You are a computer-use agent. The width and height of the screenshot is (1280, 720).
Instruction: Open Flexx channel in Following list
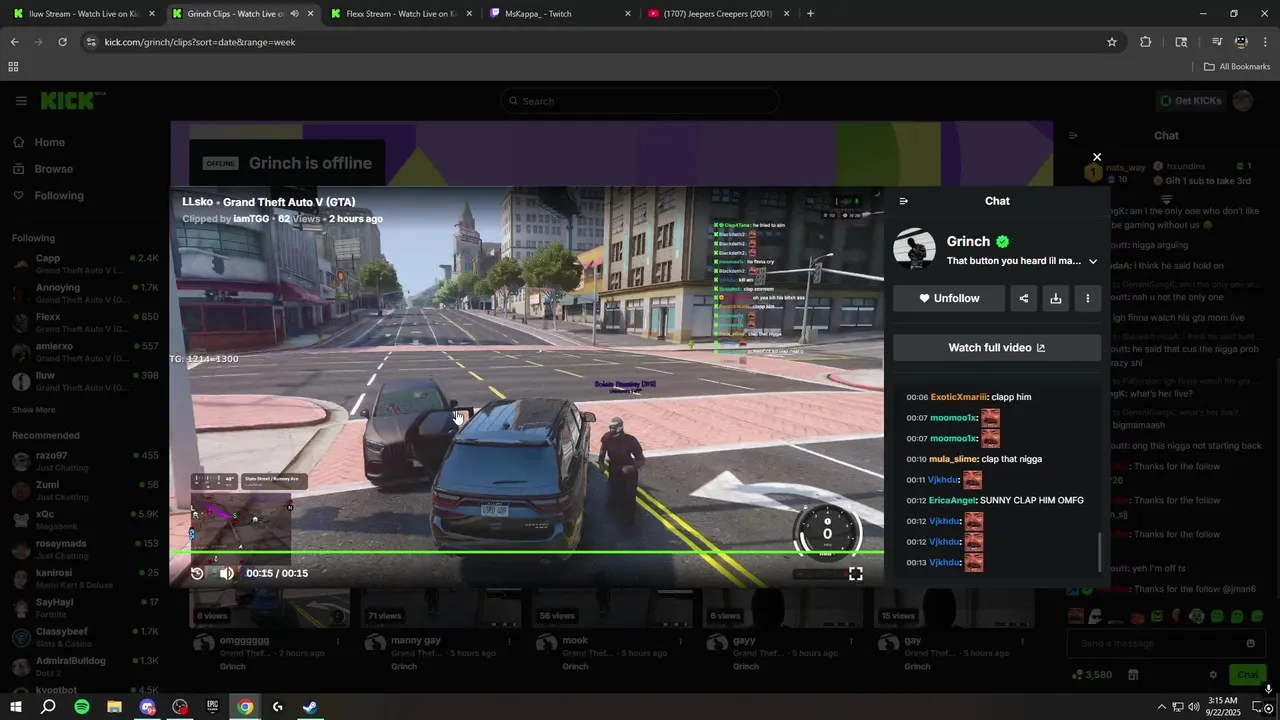coord(85,322)
